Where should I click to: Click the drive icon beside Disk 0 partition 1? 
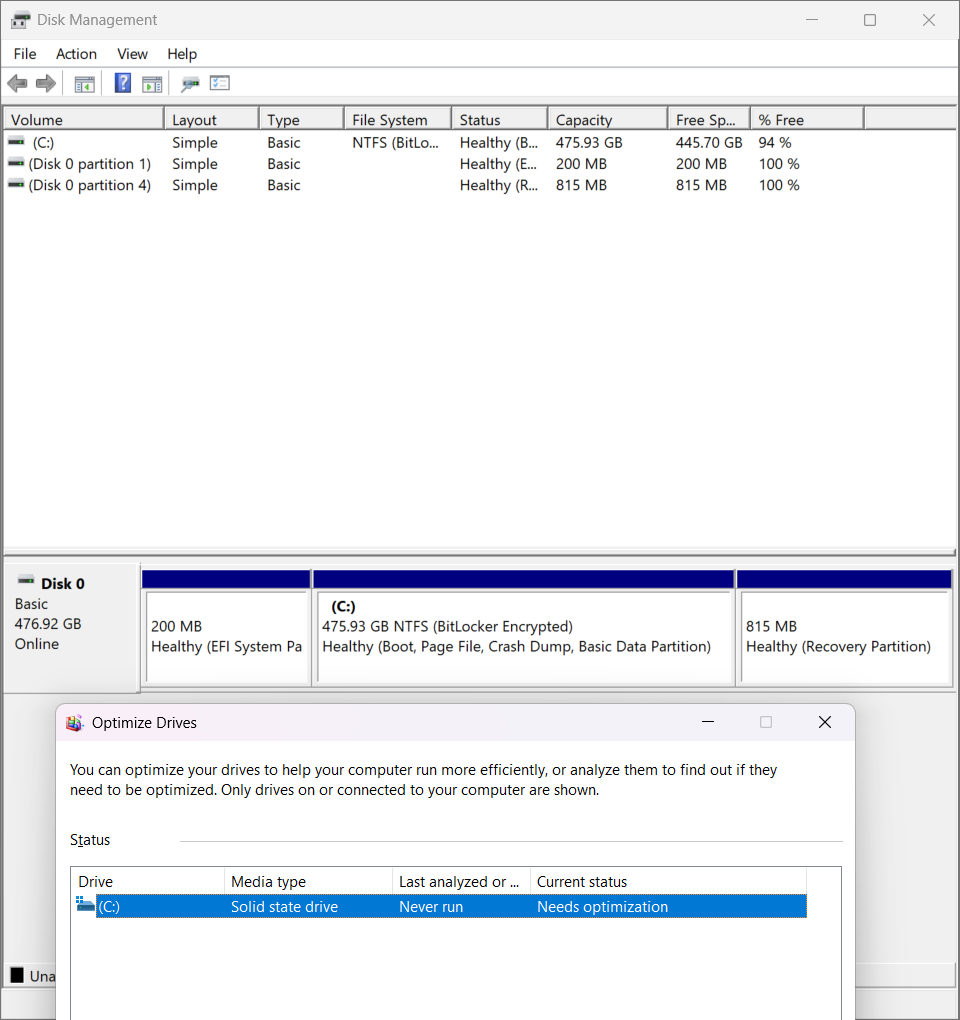pyautogui.click(x=16, y=163)
